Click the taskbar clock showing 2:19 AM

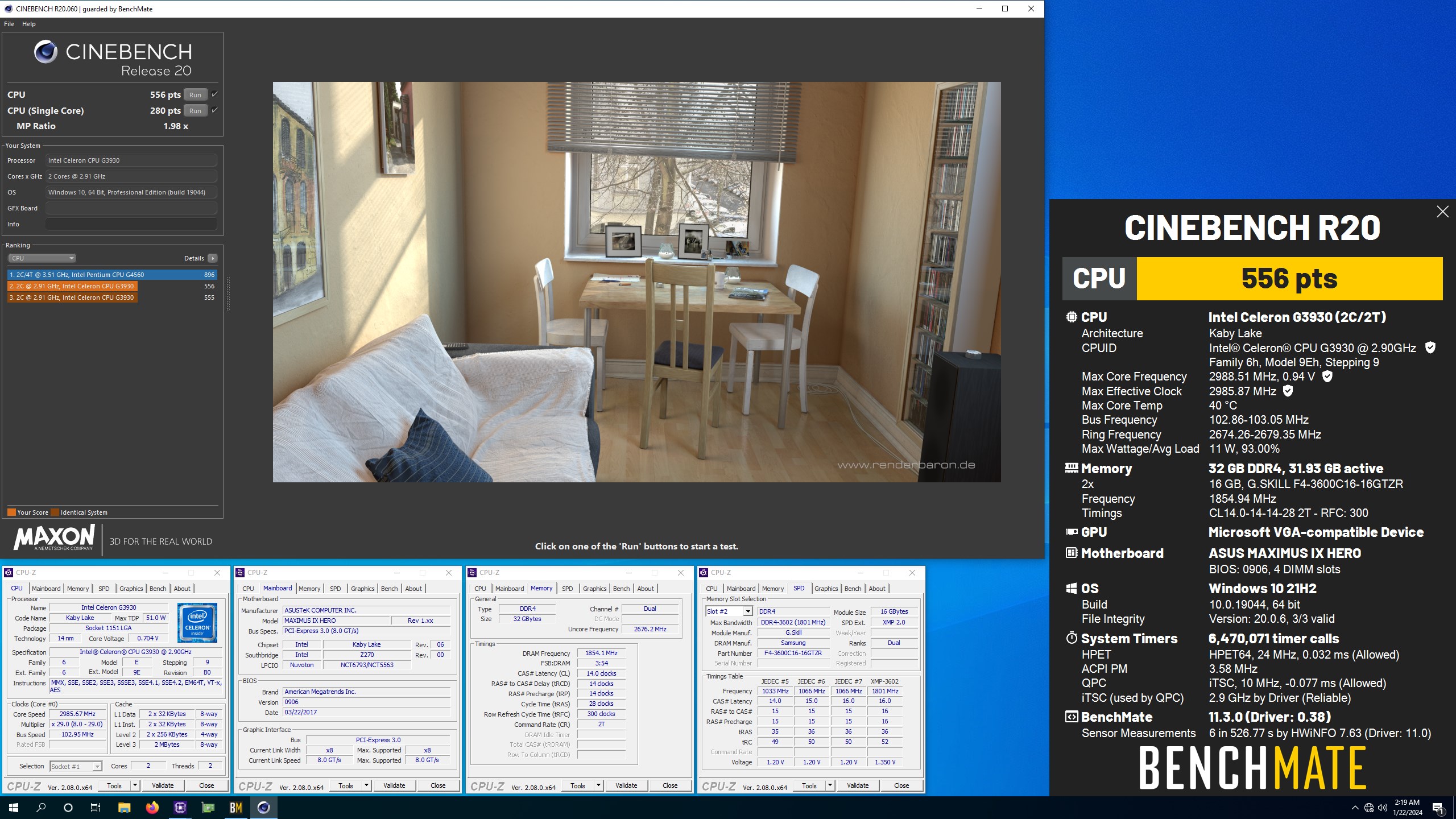[x=1407, y=808]
